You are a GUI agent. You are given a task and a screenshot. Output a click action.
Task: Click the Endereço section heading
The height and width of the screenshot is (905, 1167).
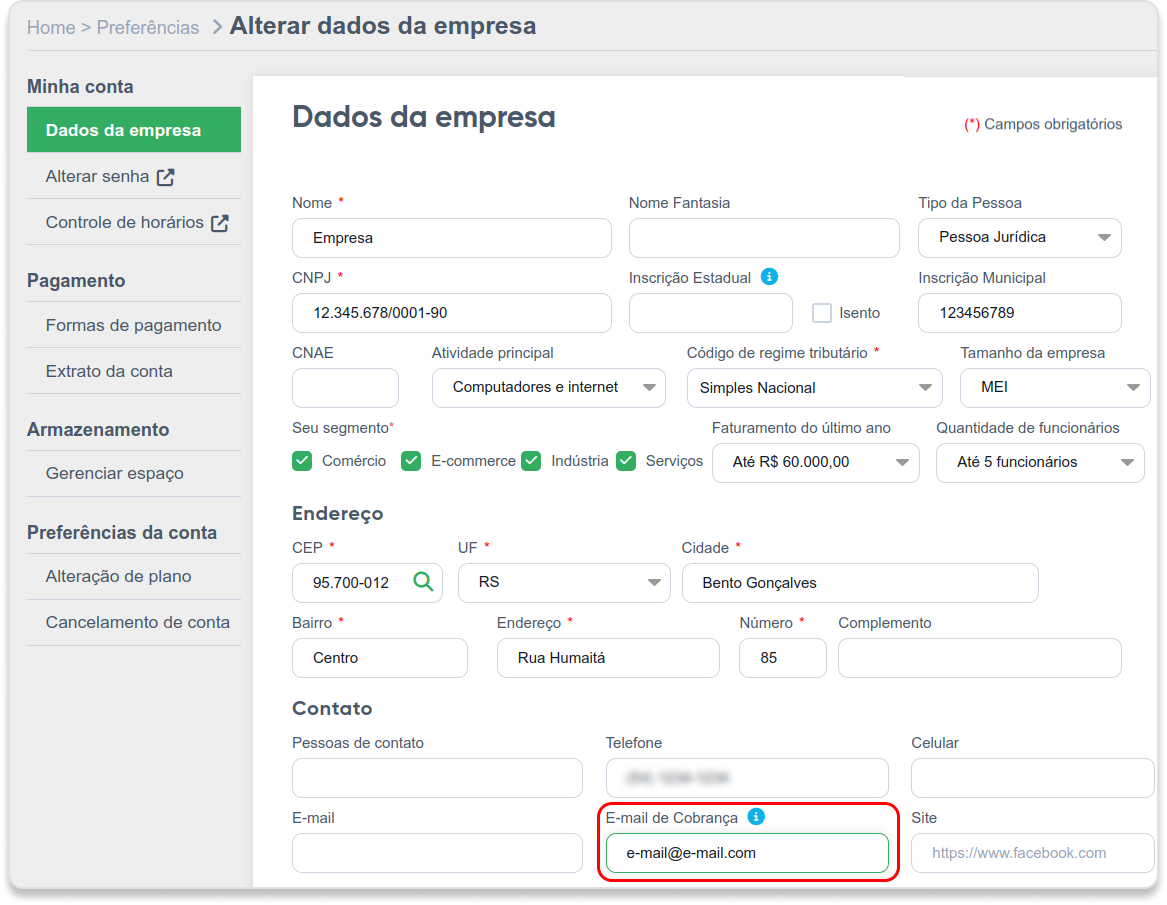[337, 514]
